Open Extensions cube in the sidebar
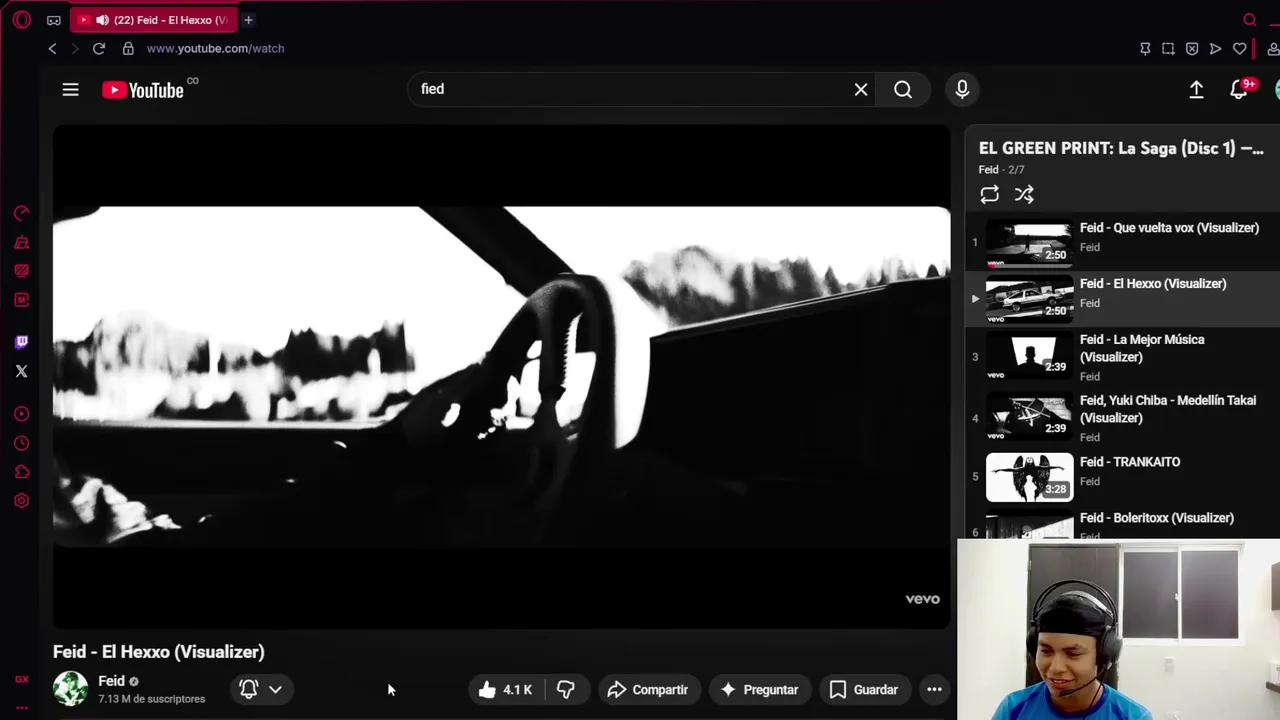 coord(21,472)
